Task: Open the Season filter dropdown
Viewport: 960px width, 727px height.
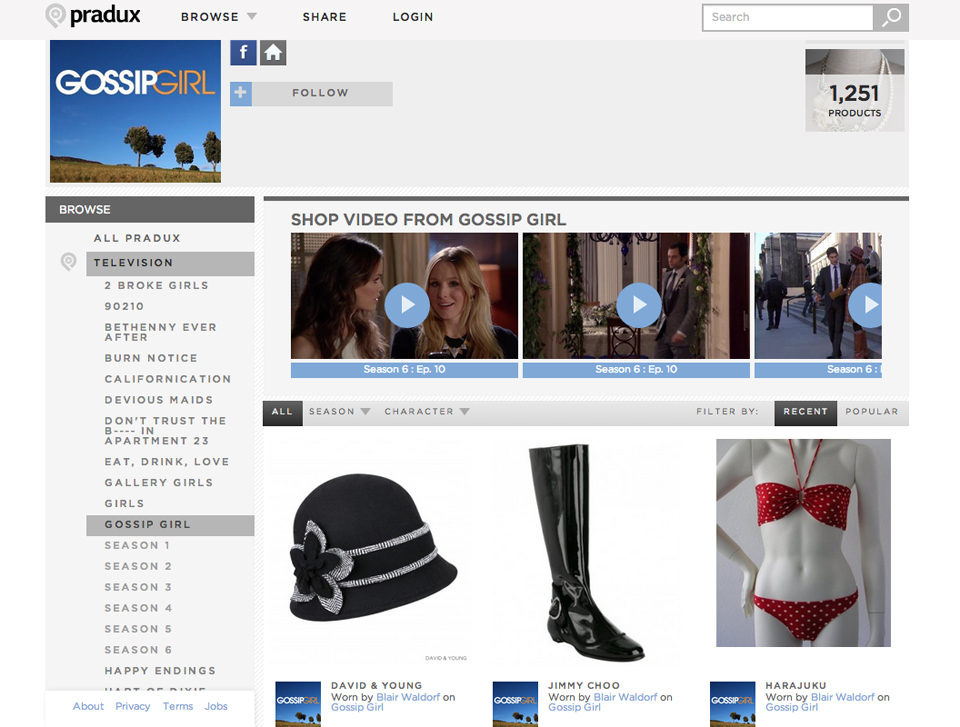Action: tap(339, 412)
